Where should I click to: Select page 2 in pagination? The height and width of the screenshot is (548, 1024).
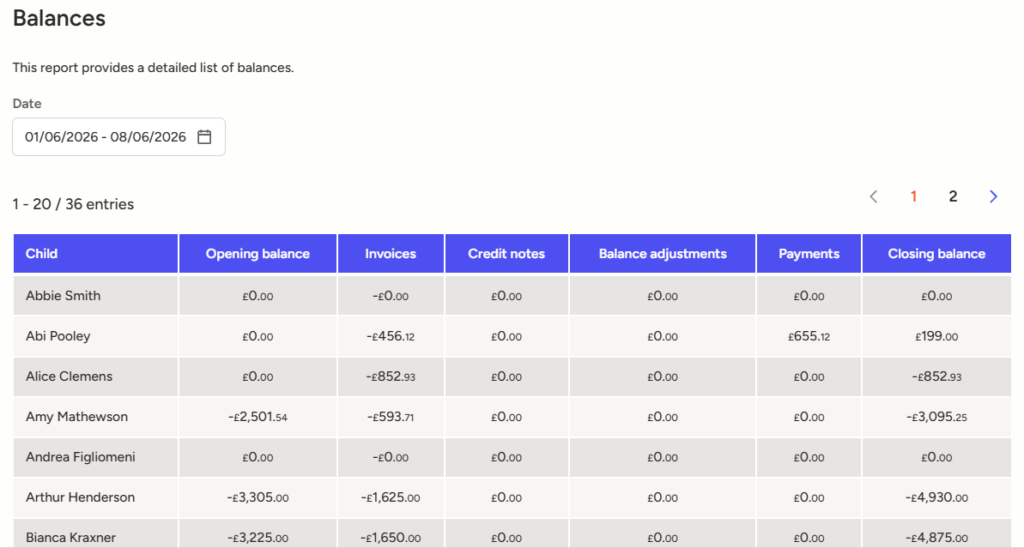(953, 197)
